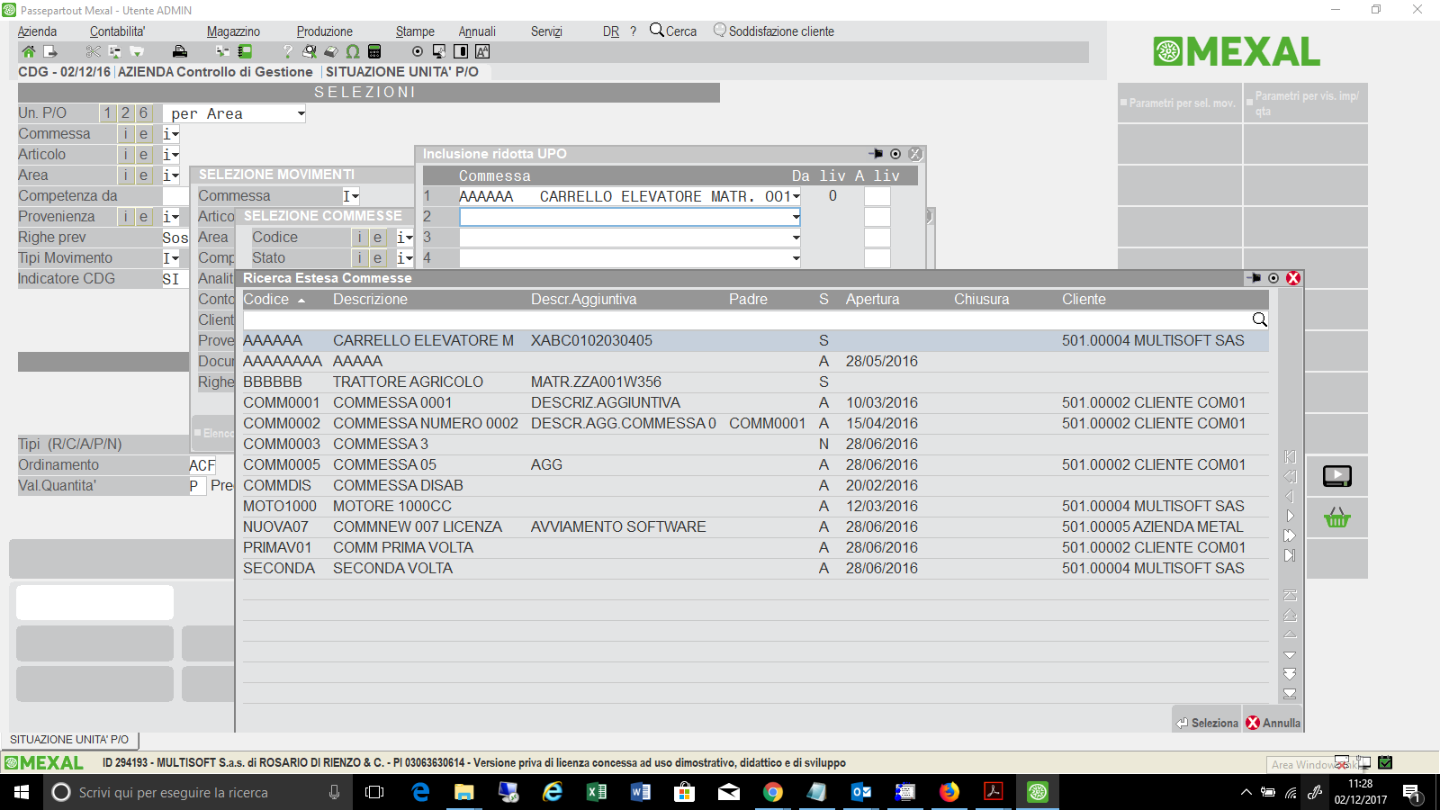Open the Magazzino menu

click(233, 31)
